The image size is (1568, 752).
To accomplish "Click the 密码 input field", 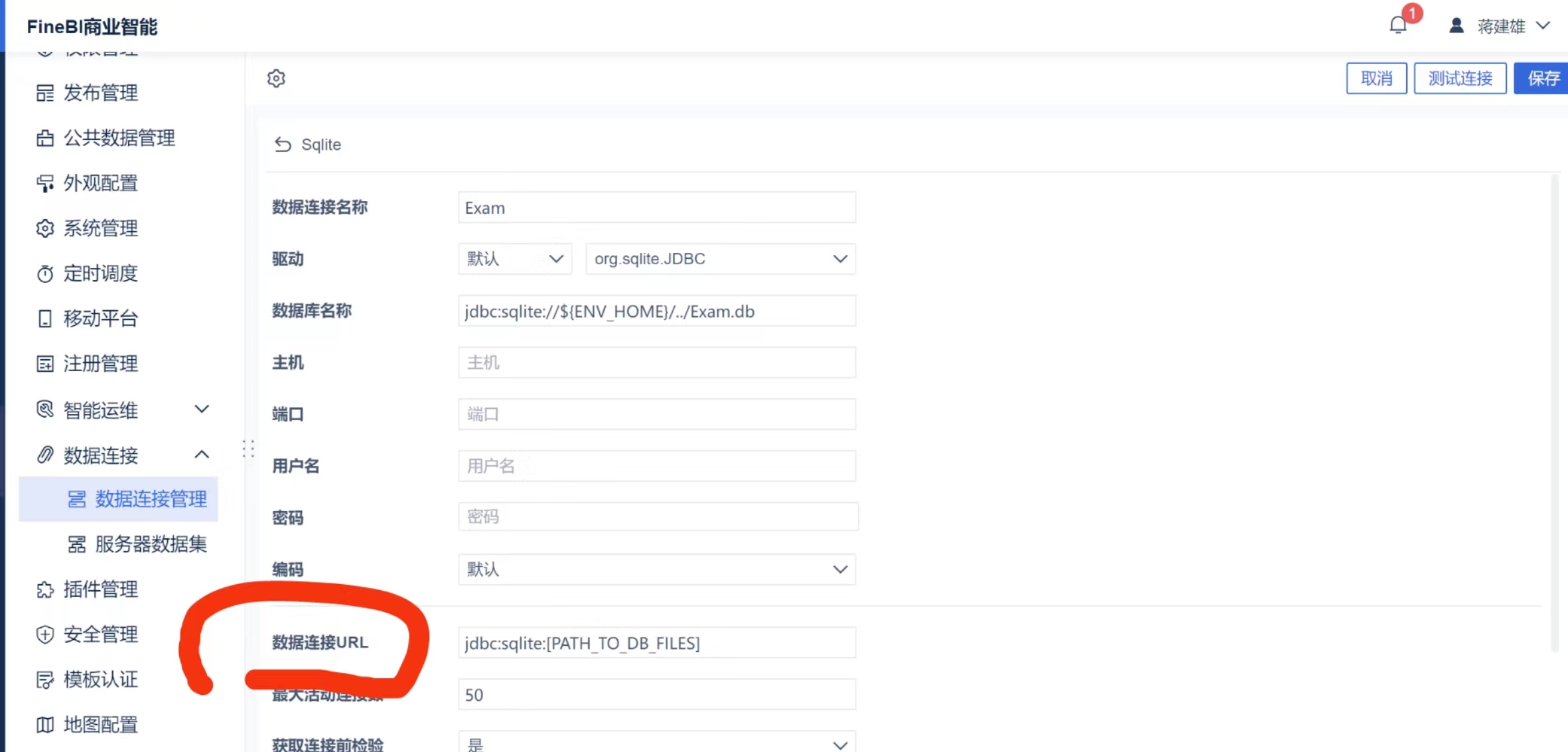I will point(658,516).
